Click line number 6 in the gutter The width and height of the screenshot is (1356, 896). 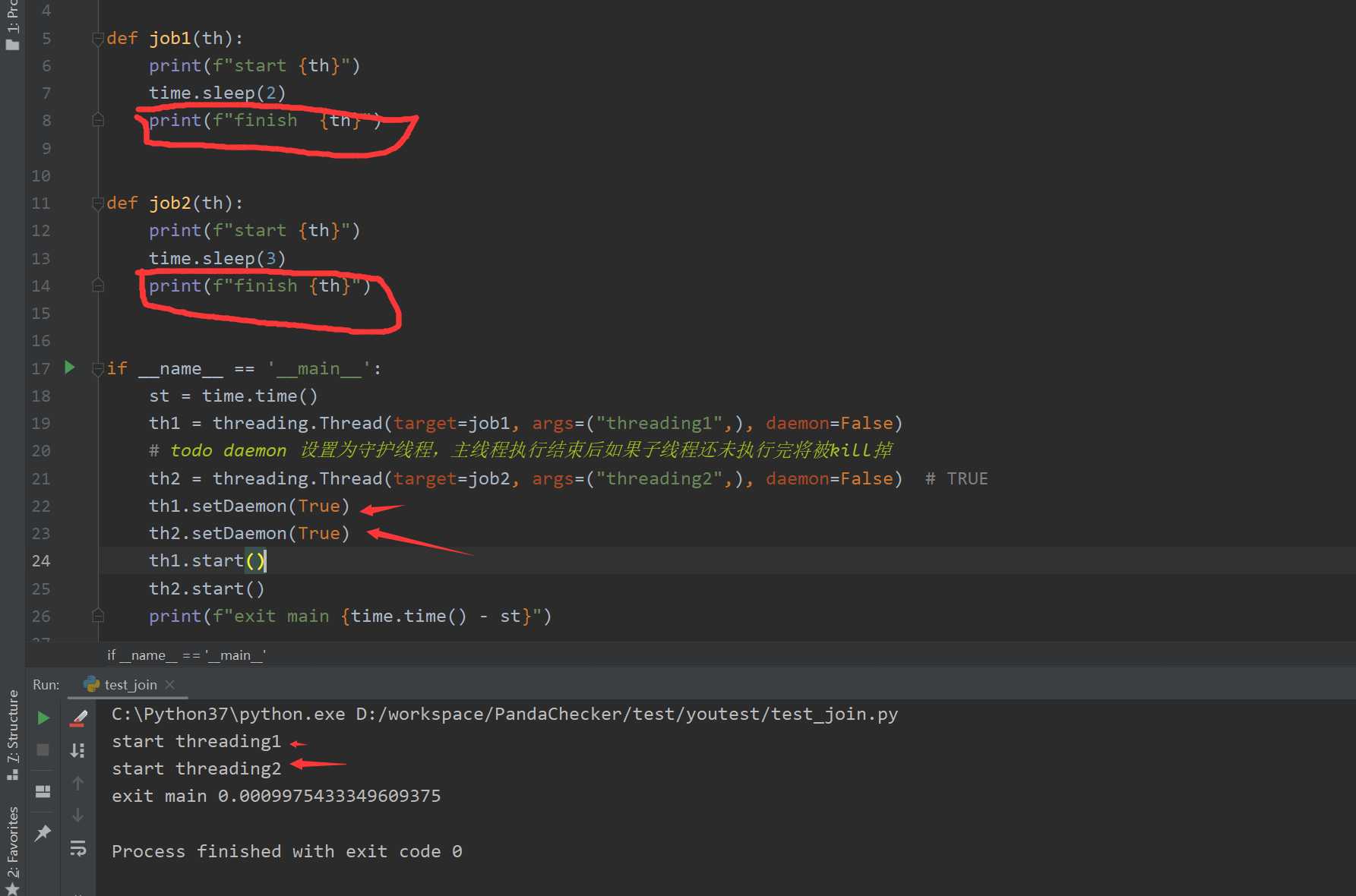click(x=46, y=66)
